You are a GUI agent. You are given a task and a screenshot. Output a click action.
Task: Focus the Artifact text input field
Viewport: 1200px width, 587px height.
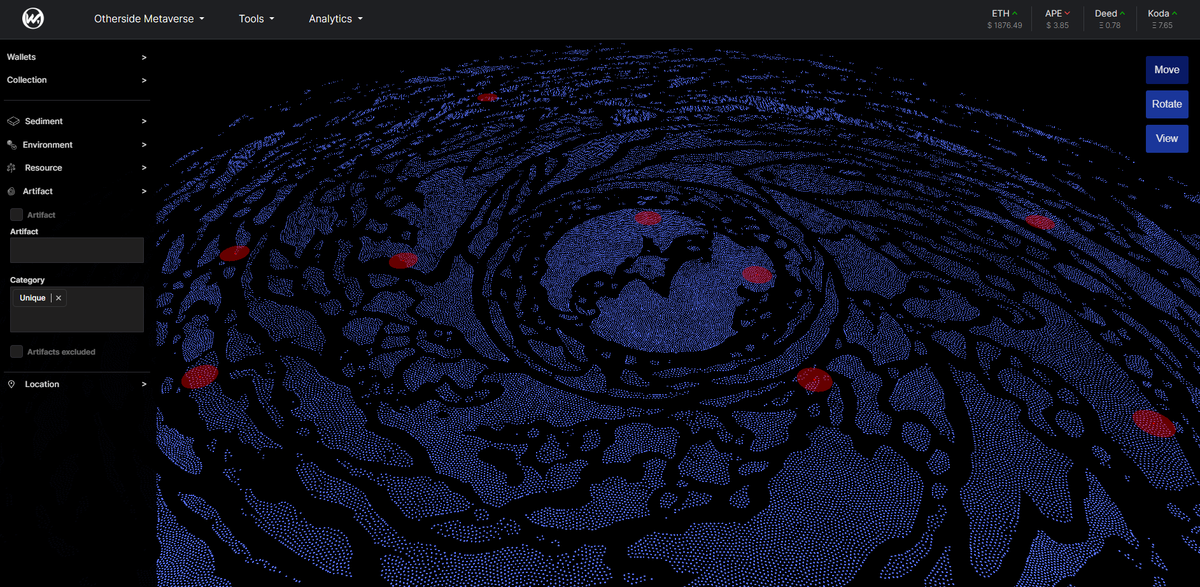coord(77,250)
